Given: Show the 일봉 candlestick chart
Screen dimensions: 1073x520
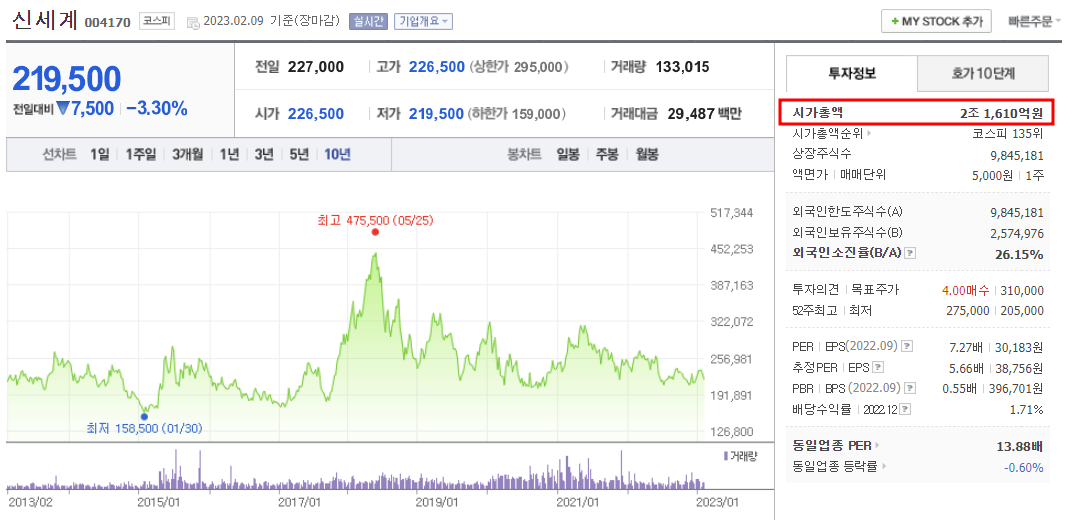Looking at the screenshot, I should pyautogui.click(x=568, y=155).
